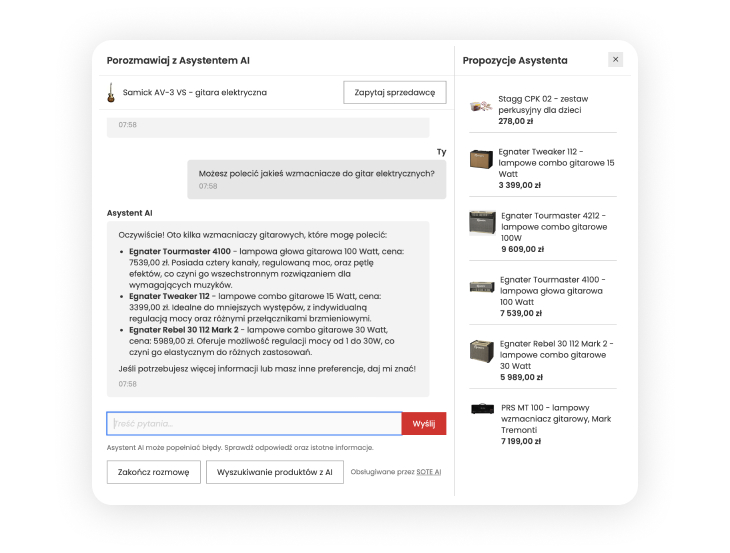Close the Propozycje Asystenta panel
The image size is (730, 553).
[615, 60]
